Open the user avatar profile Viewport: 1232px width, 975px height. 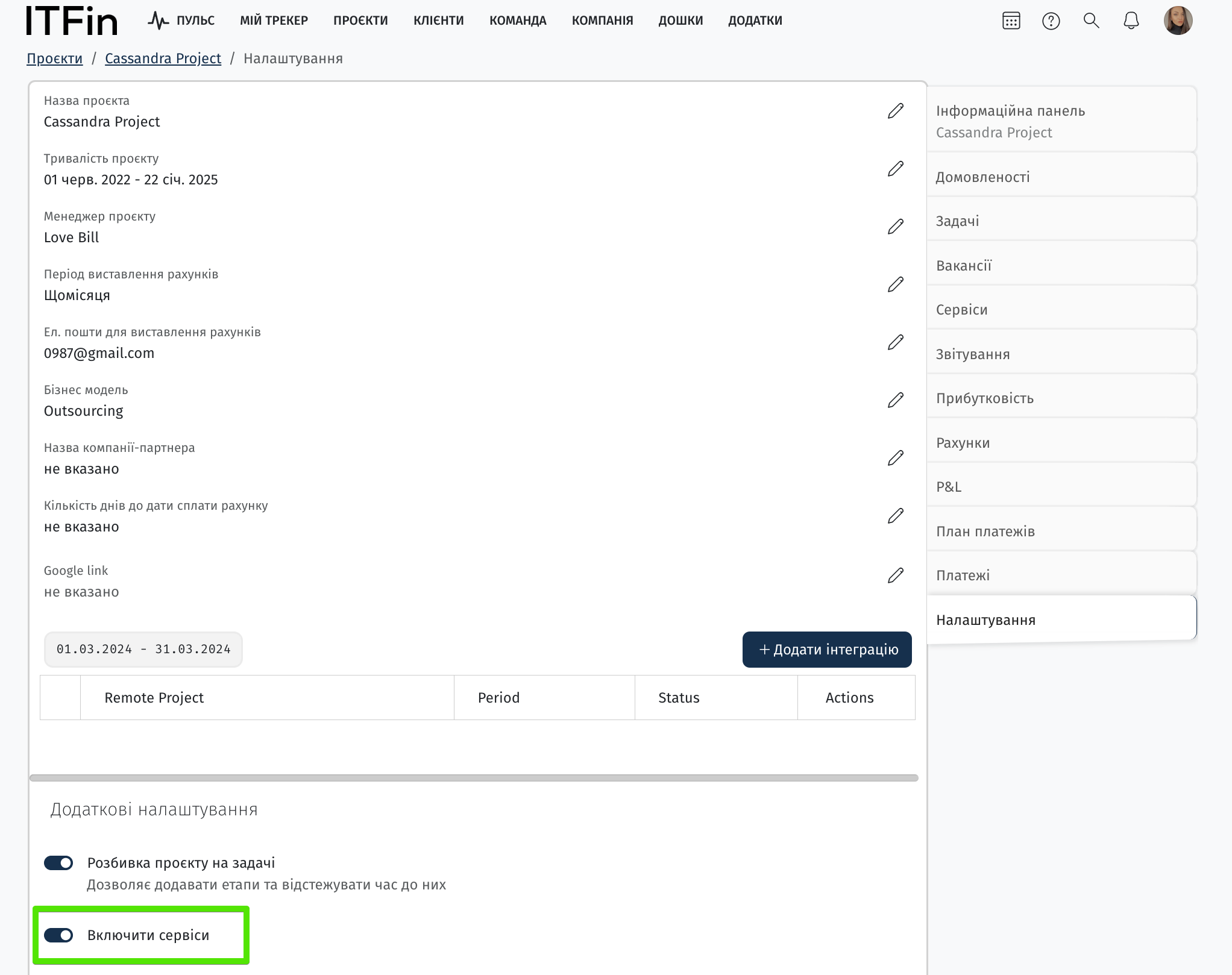[x=1178, y=20]
